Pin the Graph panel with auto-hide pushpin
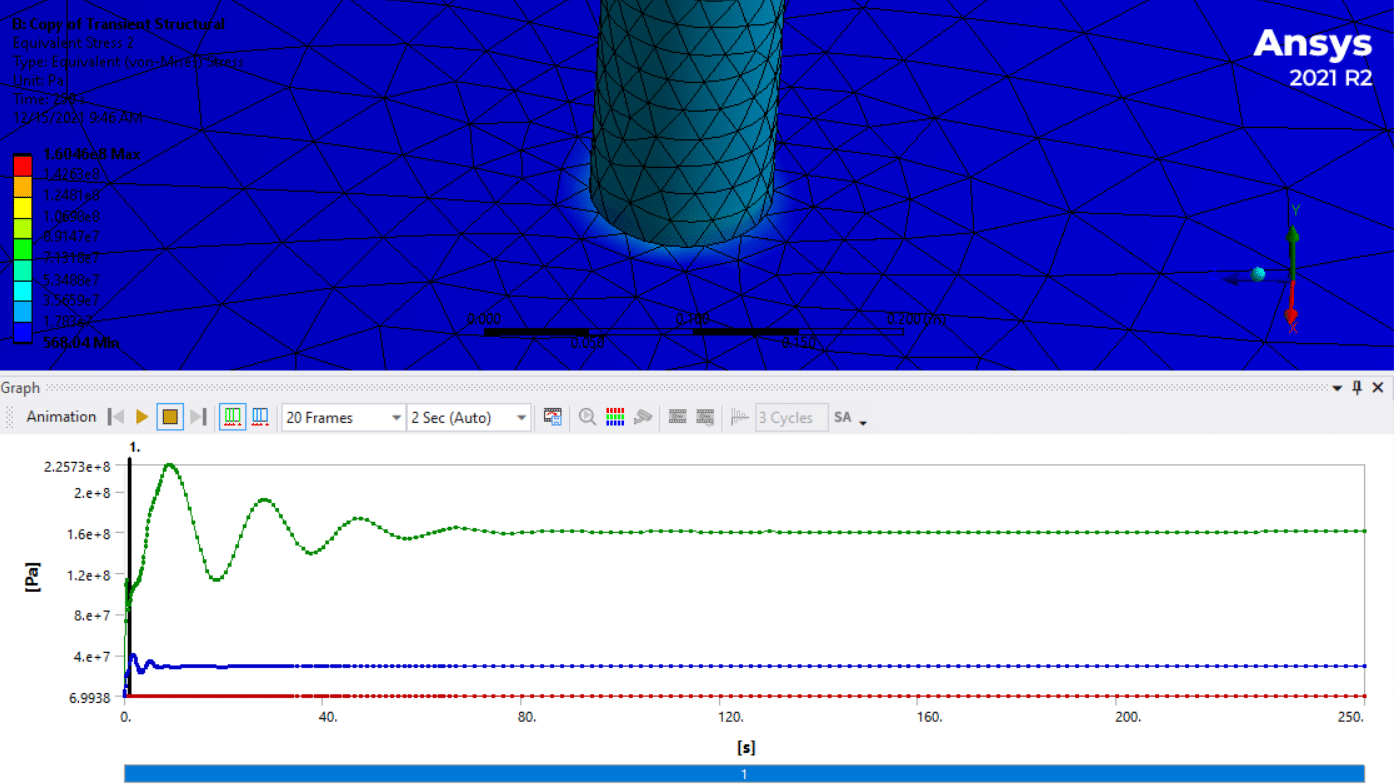Viewport: 1394px width, 784px height. point(1357,388)
